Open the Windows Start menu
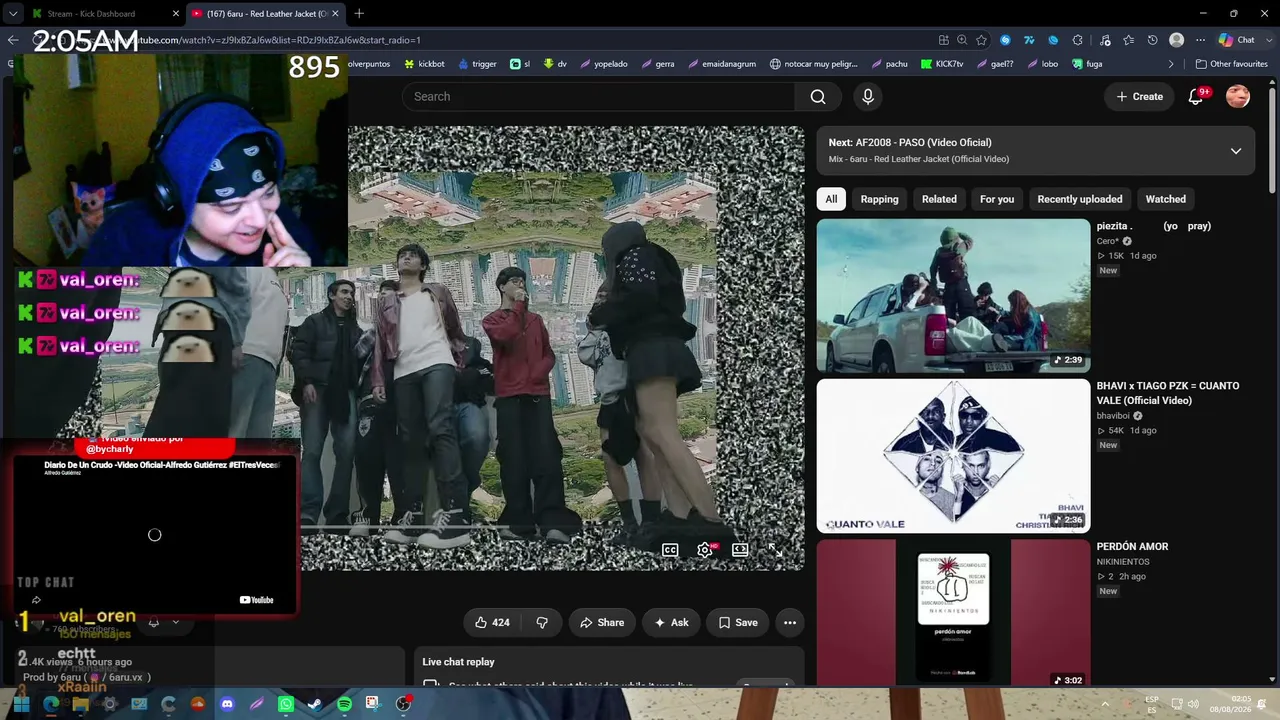 coord(21,704)
